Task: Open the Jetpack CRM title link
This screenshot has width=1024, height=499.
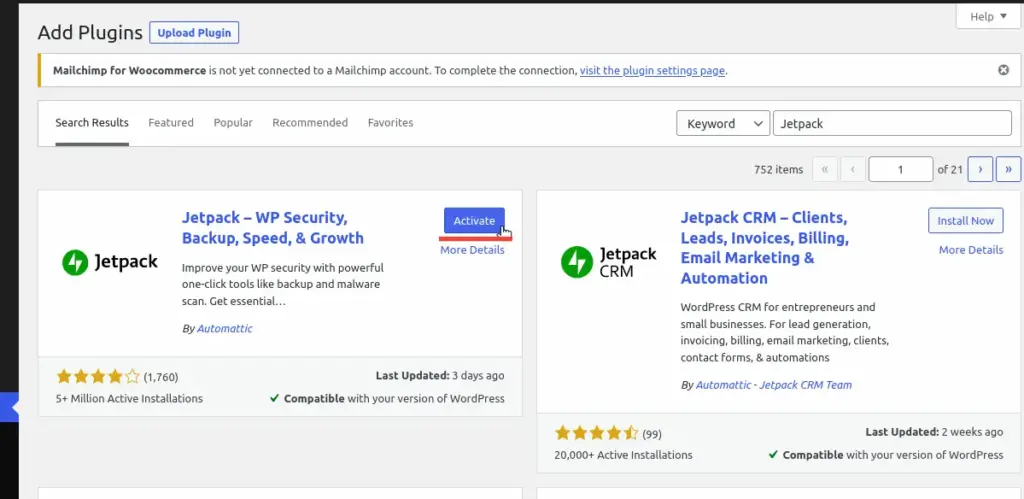Action: [x=765, y=248]
